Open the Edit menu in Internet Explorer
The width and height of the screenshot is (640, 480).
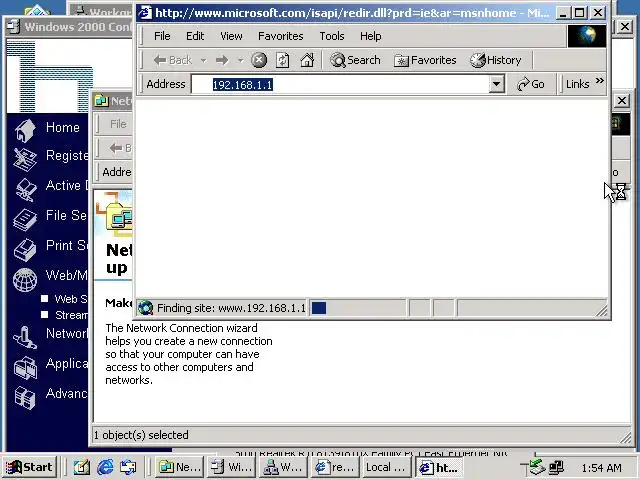pos(195,36)
